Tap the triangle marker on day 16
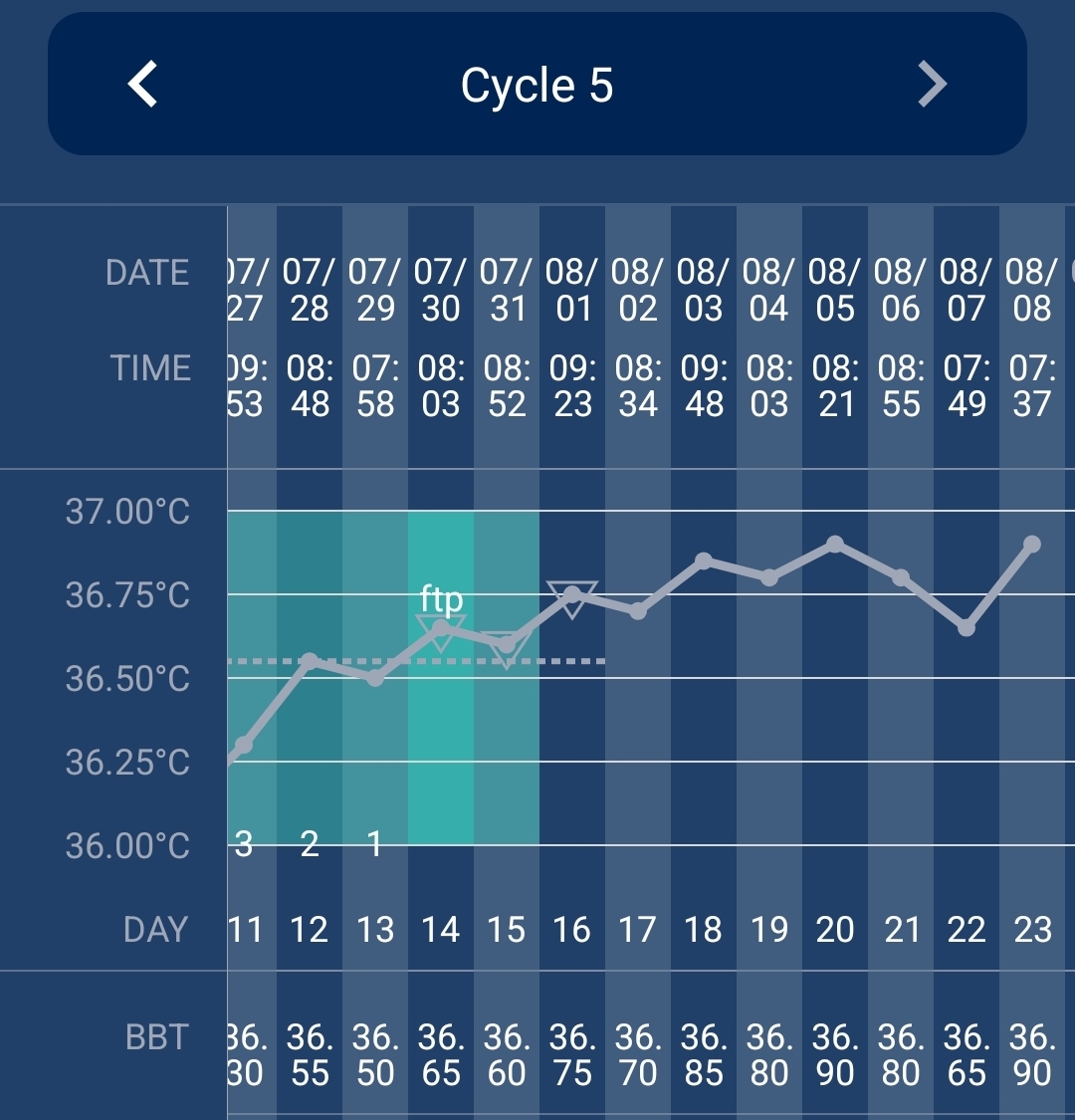This screenshot has width=1075, height=1120. point(572,598)
